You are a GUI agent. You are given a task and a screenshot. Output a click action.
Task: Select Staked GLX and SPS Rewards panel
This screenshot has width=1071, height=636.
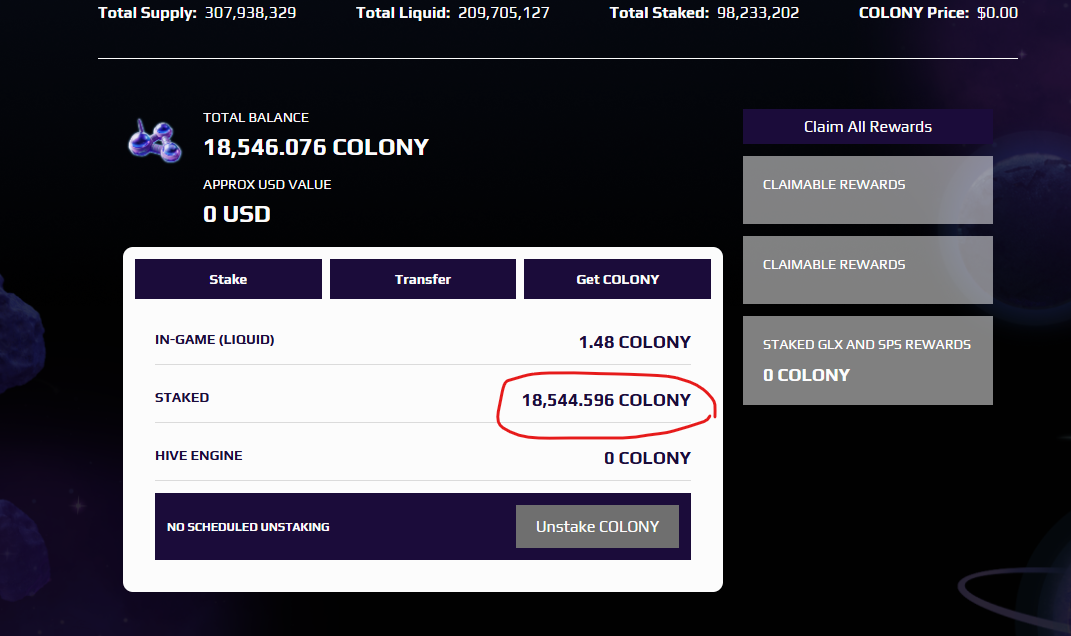tap(867, 360)
